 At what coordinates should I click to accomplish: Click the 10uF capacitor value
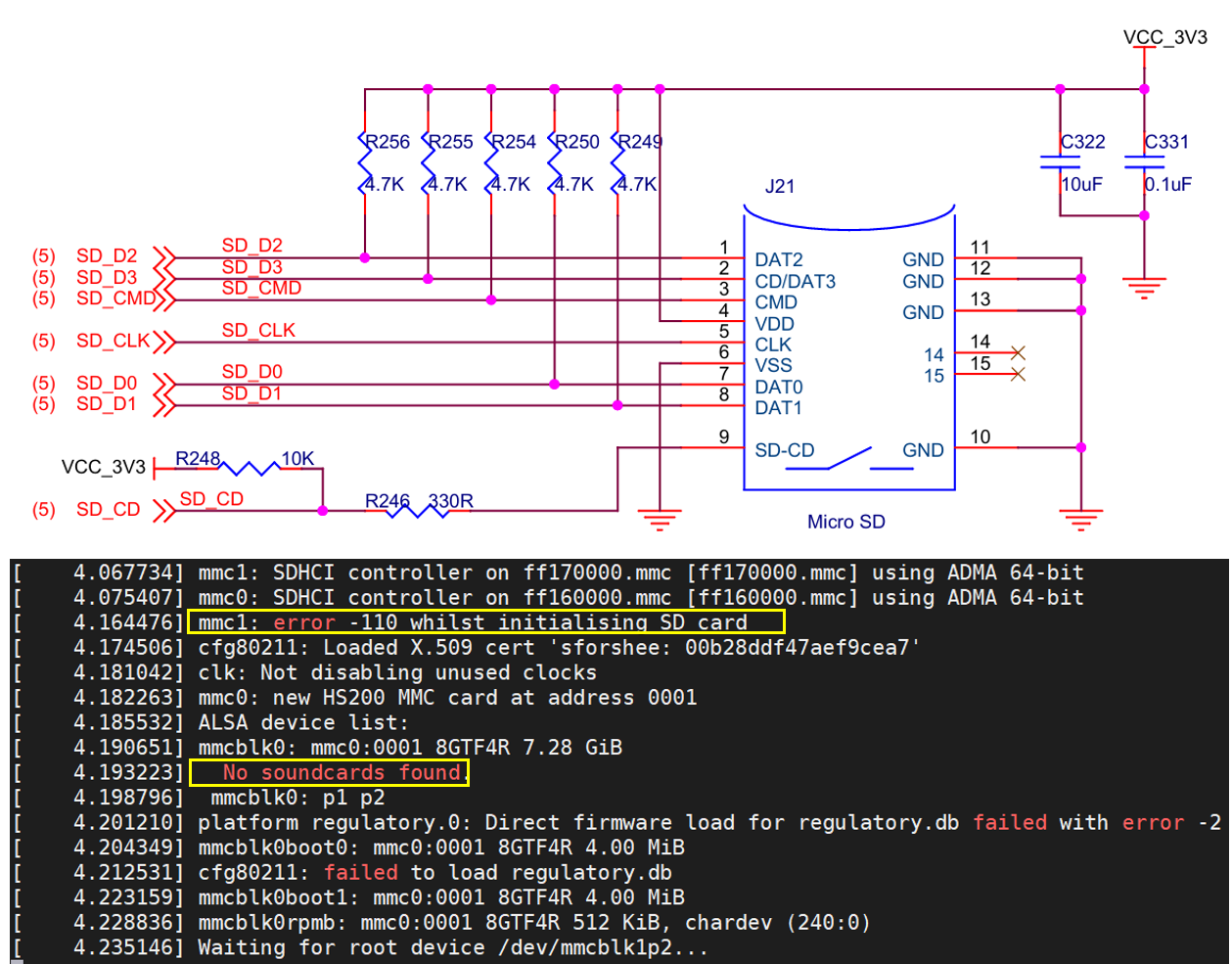point(1082,184)
